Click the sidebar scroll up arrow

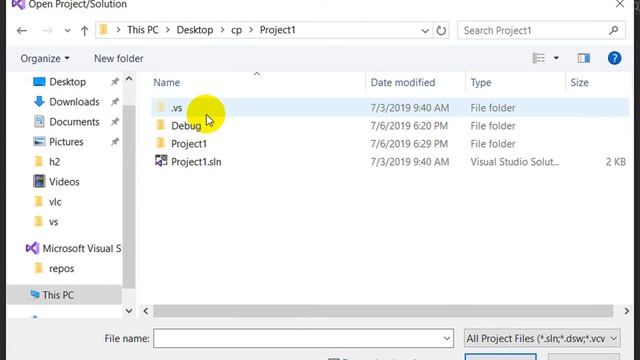(129, 79)
